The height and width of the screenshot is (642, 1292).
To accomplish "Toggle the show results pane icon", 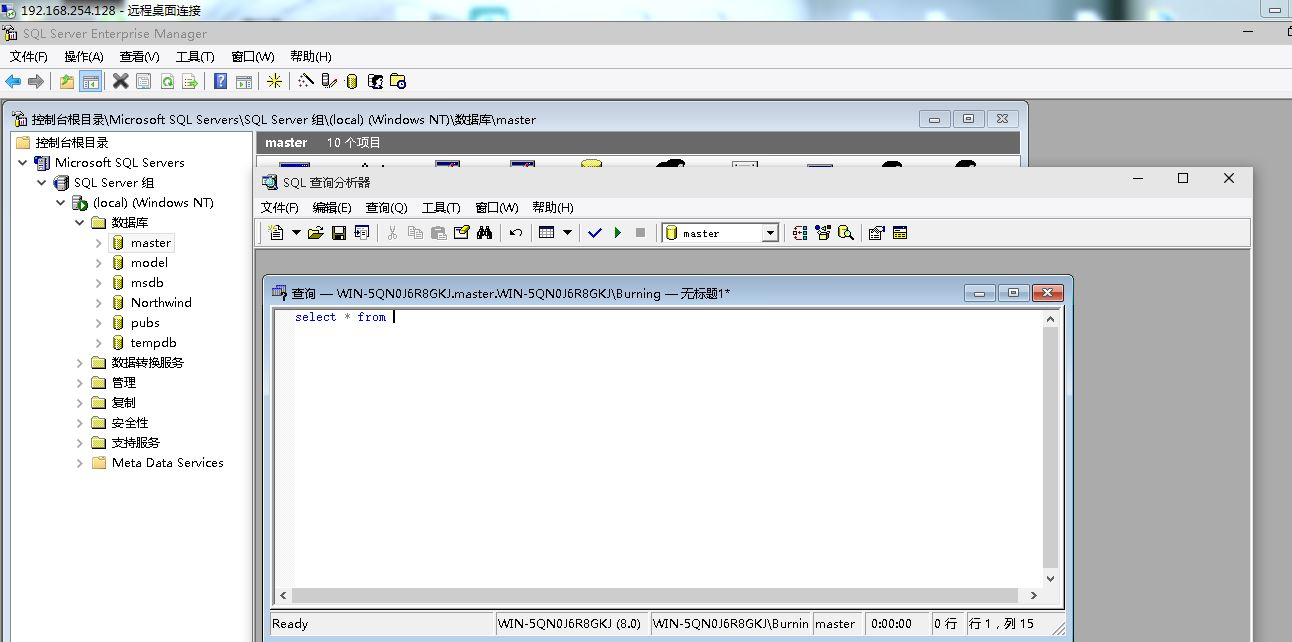I will click(x=900, y=233).
